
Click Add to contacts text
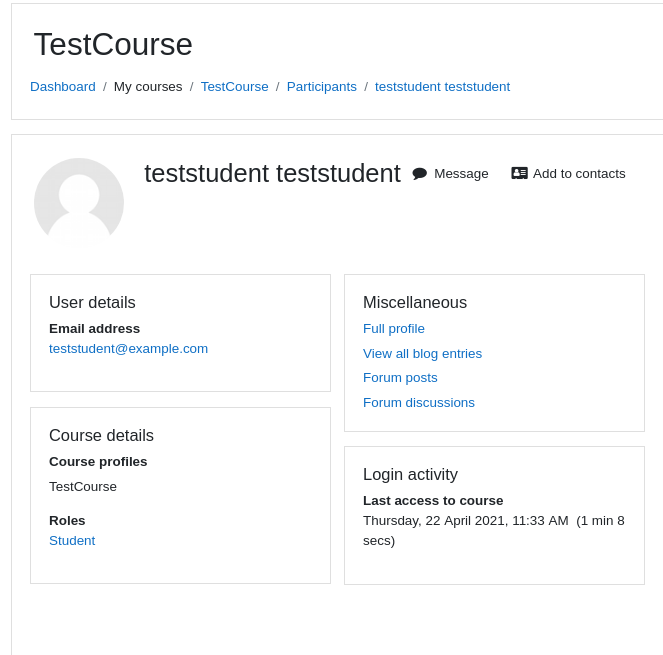click(x=579, y=173)
